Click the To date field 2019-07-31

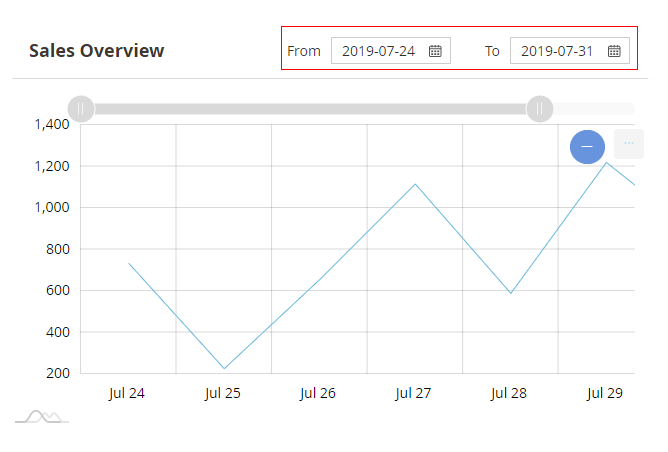pos(570,51)
